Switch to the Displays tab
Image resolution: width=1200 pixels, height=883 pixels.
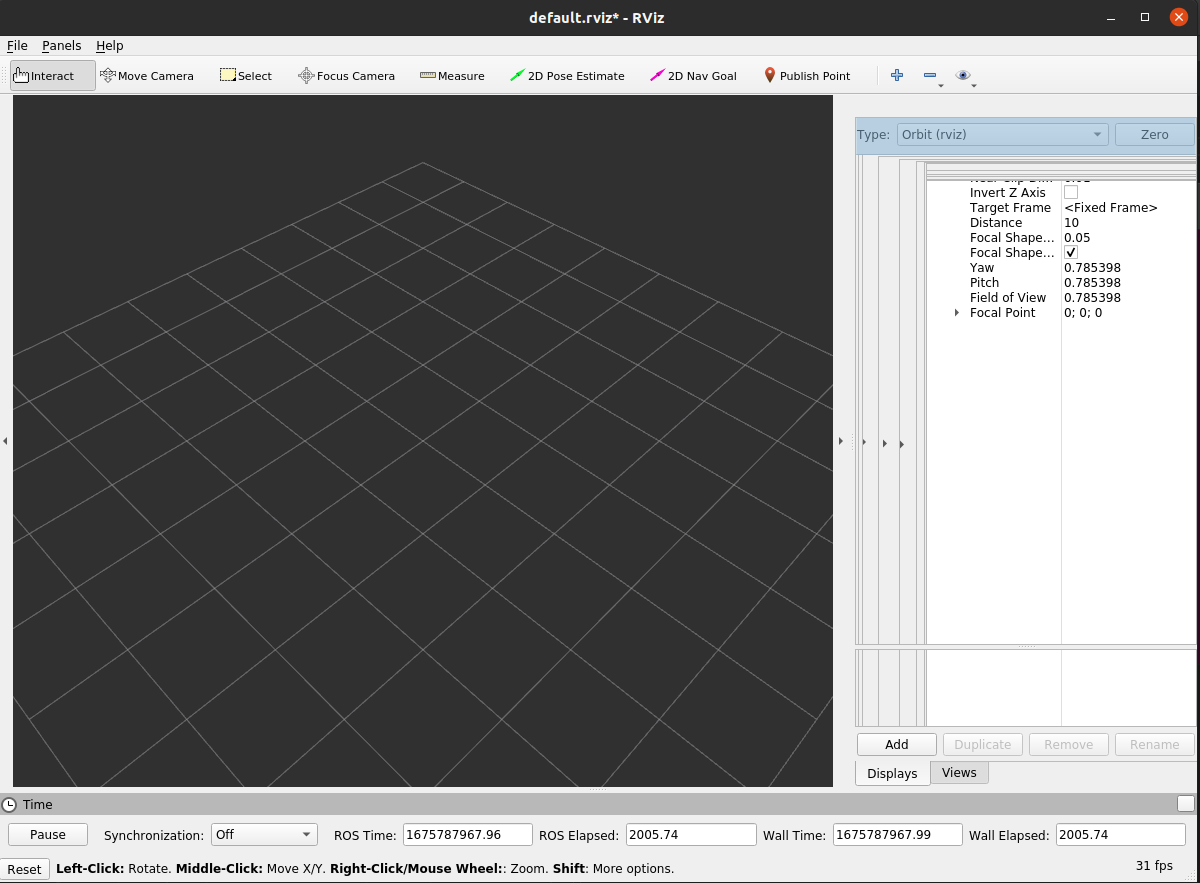(x=892, y=773)
